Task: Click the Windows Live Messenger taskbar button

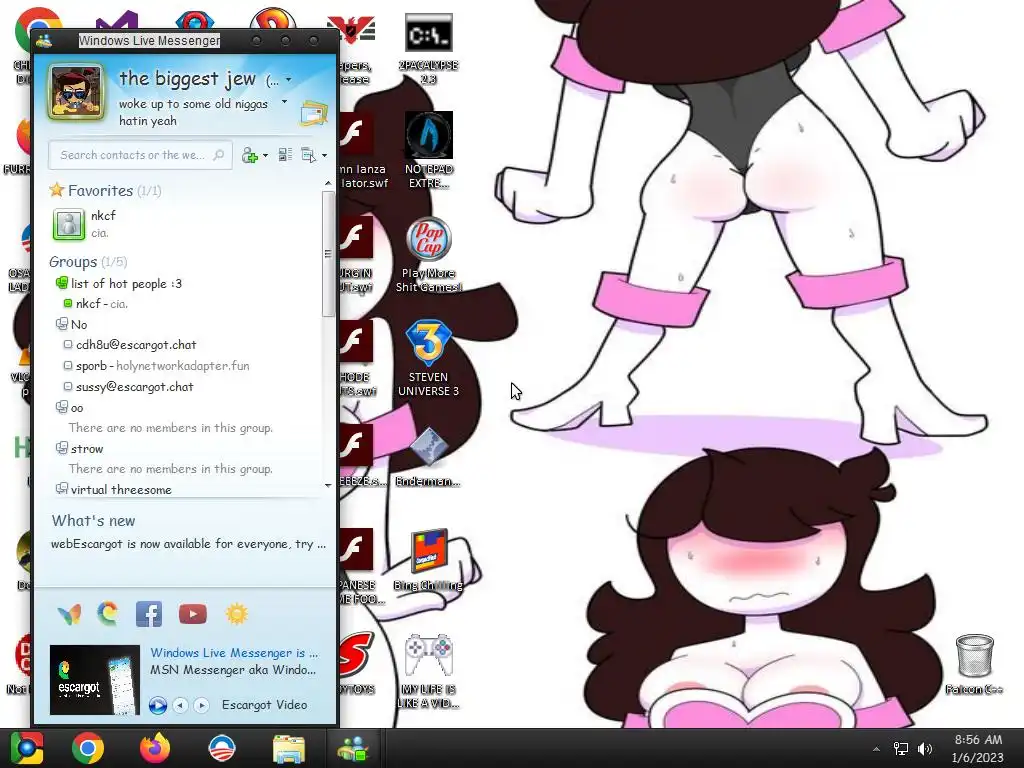Action: 353,748
